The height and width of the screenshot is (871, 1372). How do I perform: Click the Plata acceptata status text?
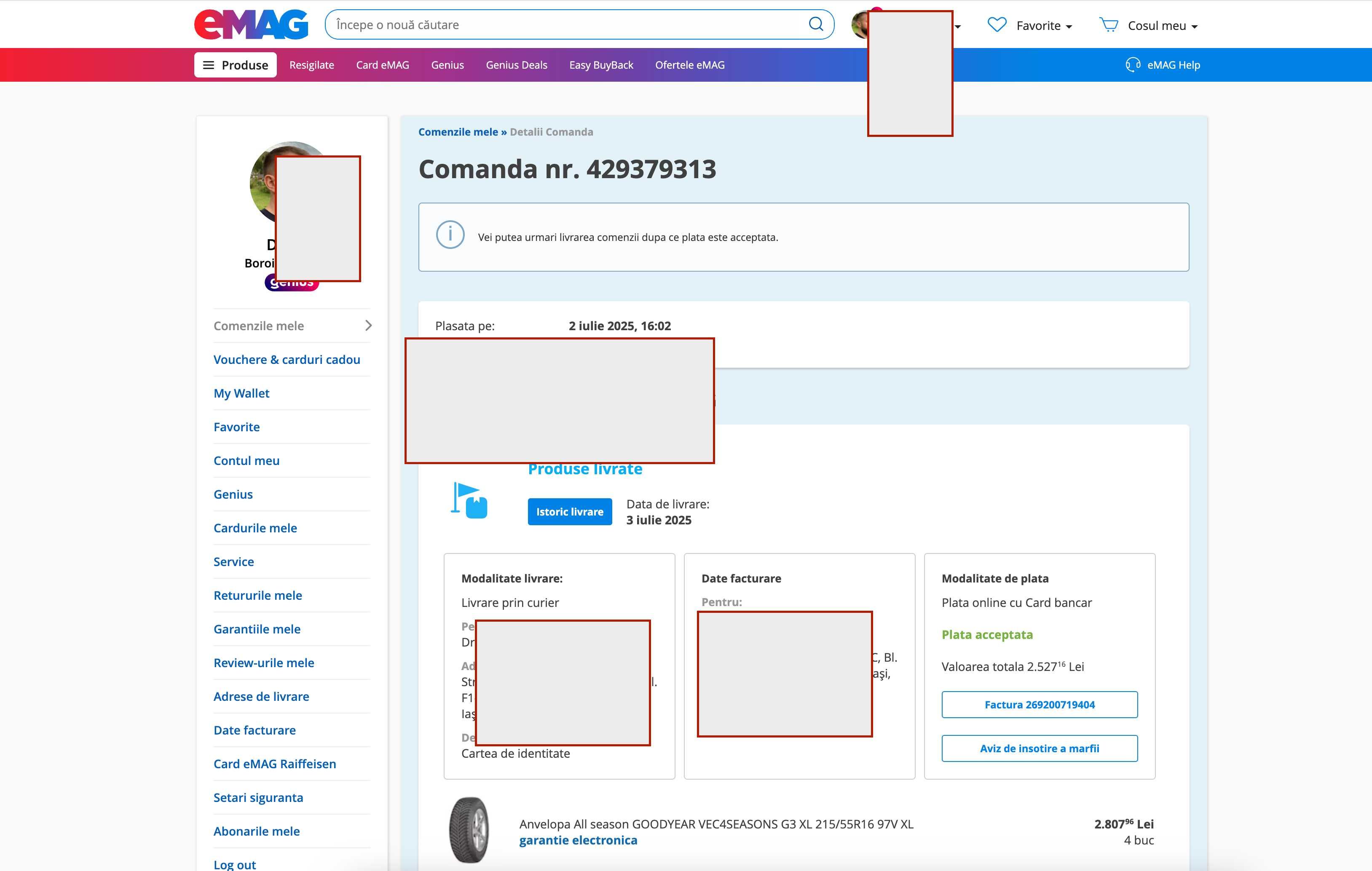(x=987, y=635)
